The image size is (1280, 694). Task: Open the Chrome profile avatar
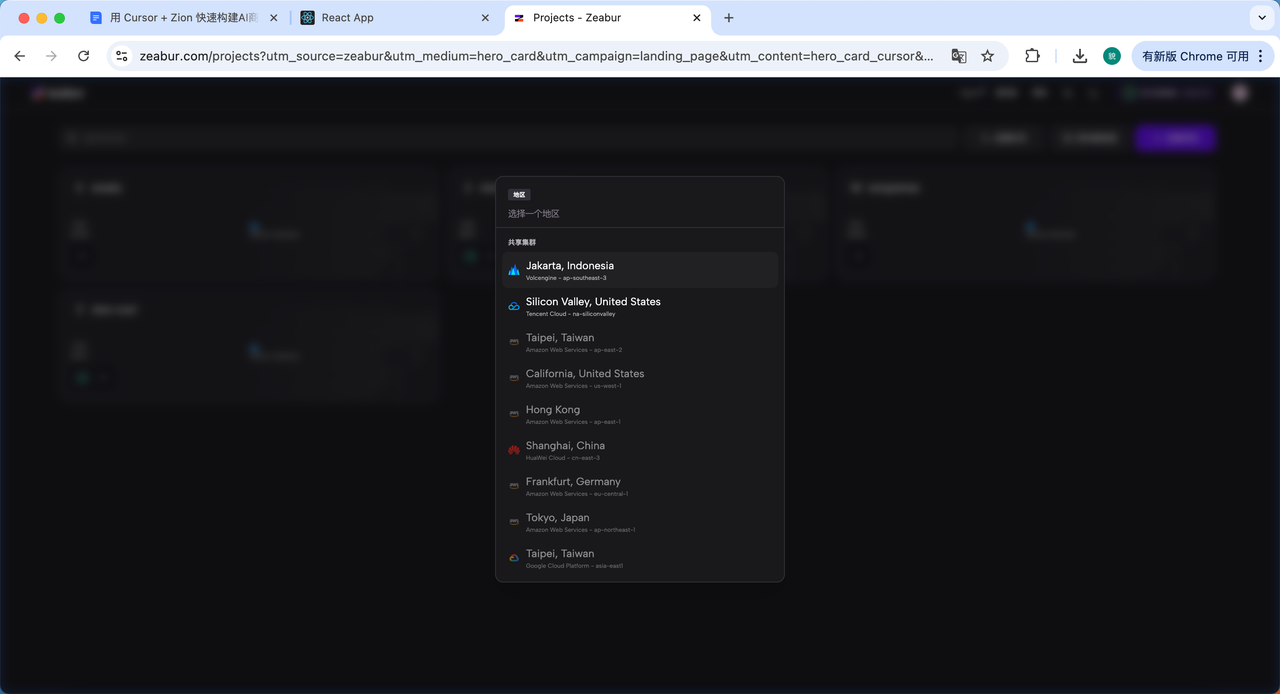(x=1112, y=56)
